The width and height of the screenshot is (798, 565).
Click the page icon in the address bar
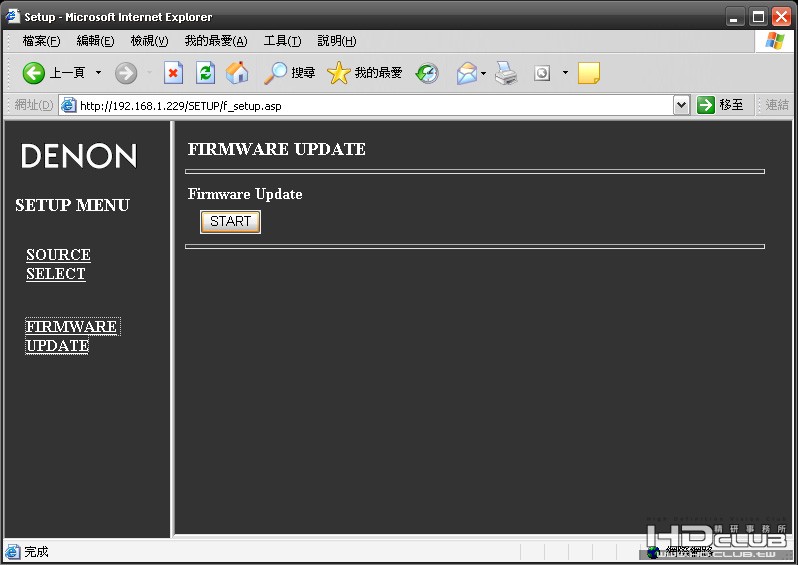coord(68,105)
